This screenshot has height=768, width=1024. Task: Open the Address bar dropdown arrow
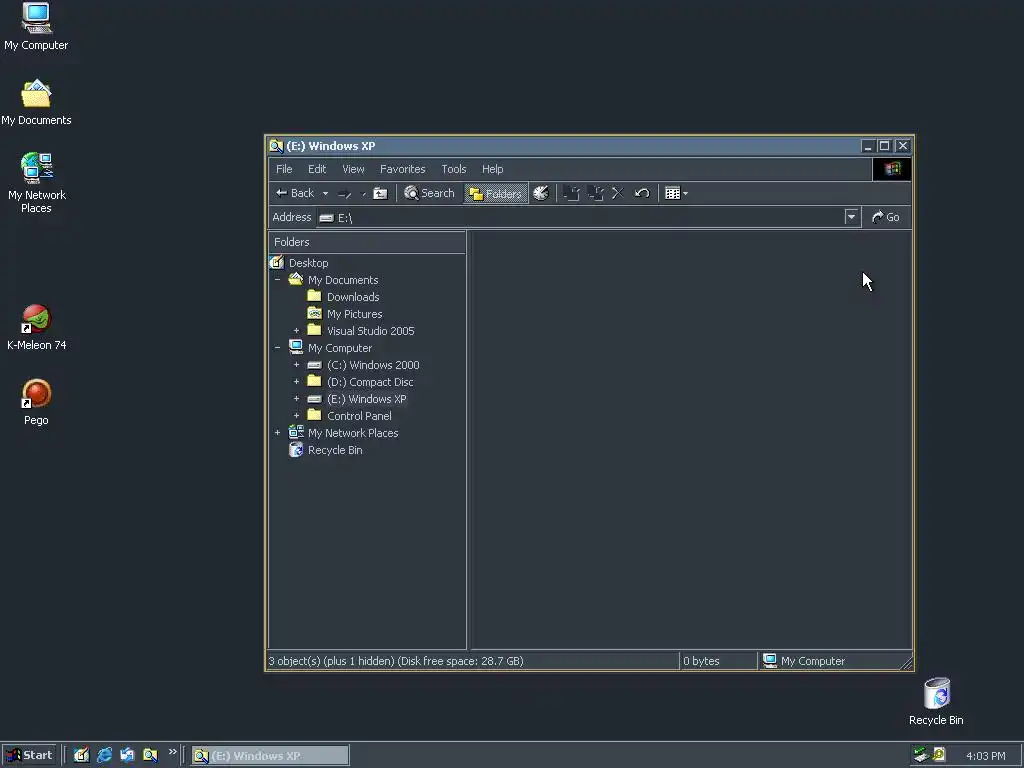(x=851, y=217)
